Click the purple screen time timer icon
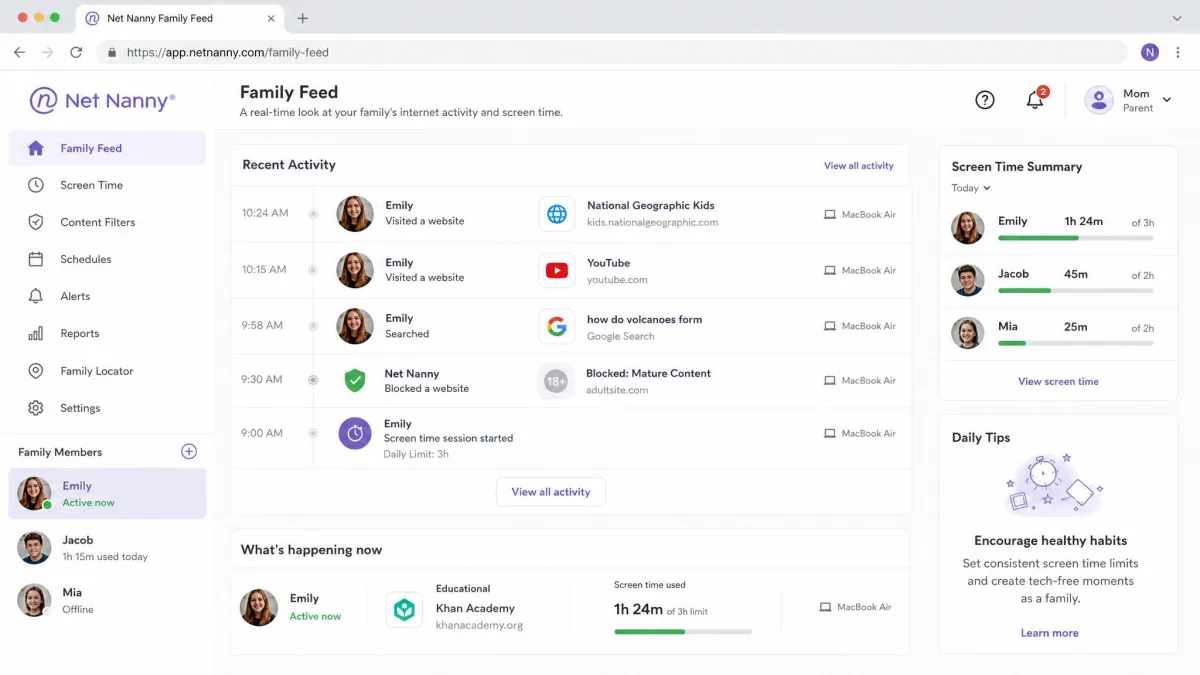Screen dimensions: 1200x675 355,433
